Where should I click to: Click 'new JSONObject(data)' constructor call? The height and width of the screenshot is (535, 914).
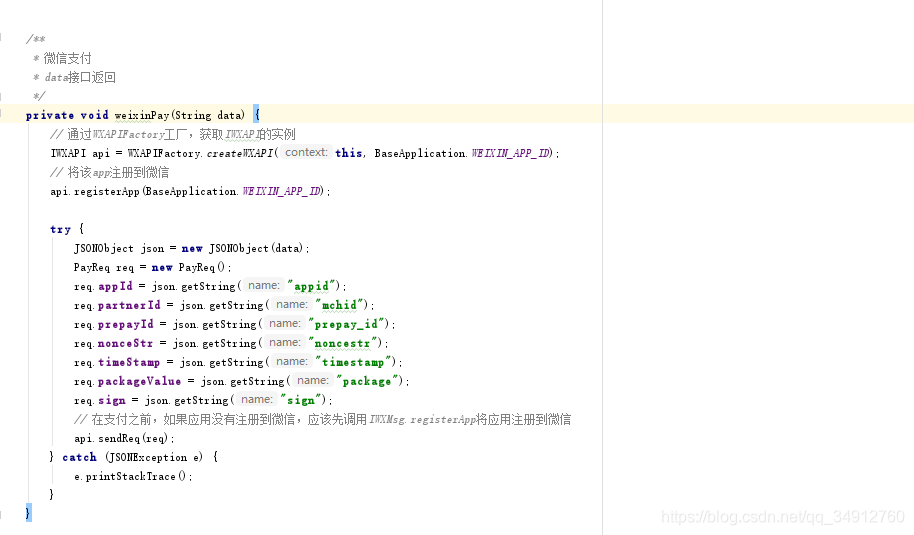[x=242, y=248]
